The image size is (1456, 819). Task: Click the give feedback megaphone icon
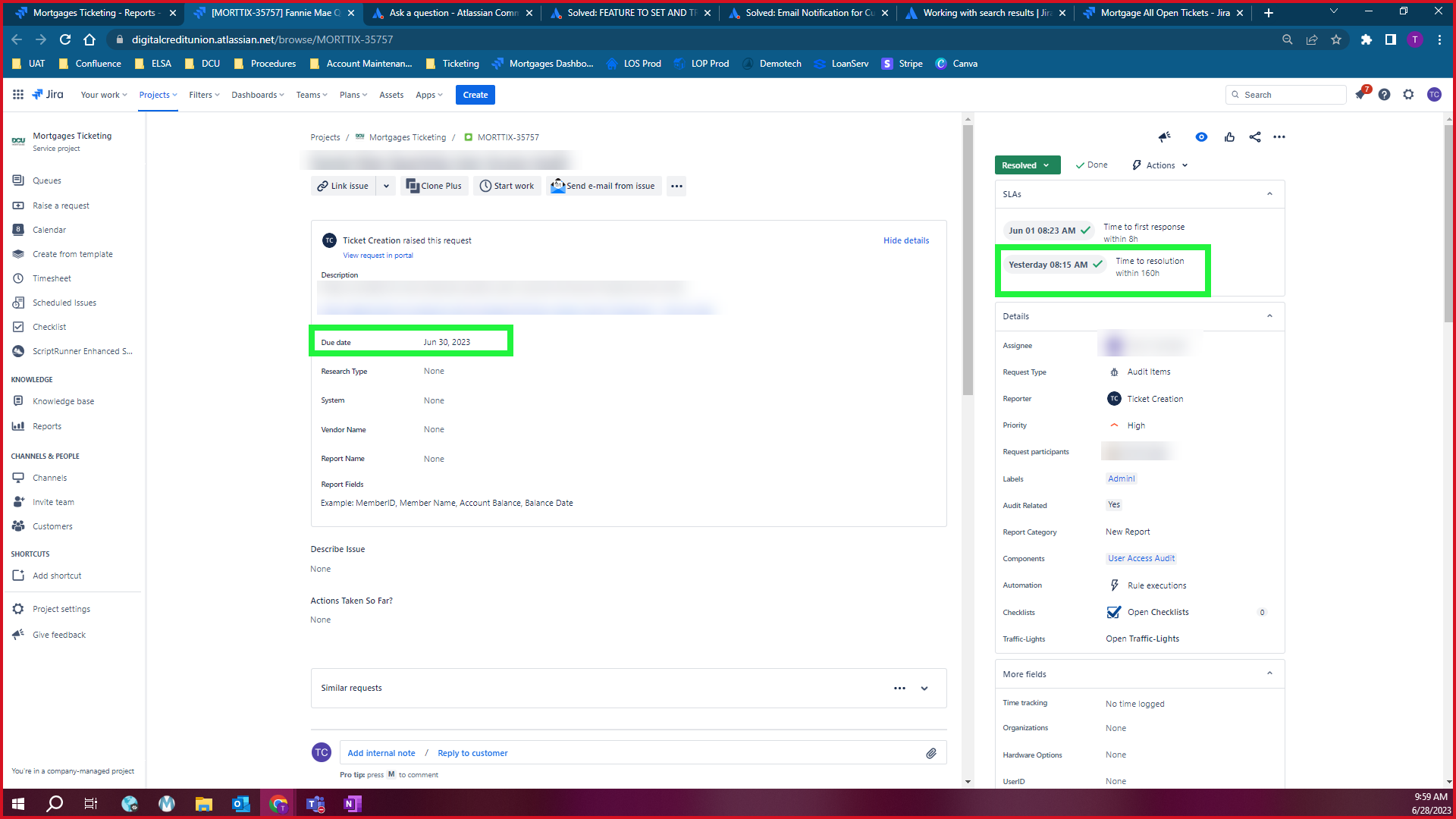pos(1165,137)
